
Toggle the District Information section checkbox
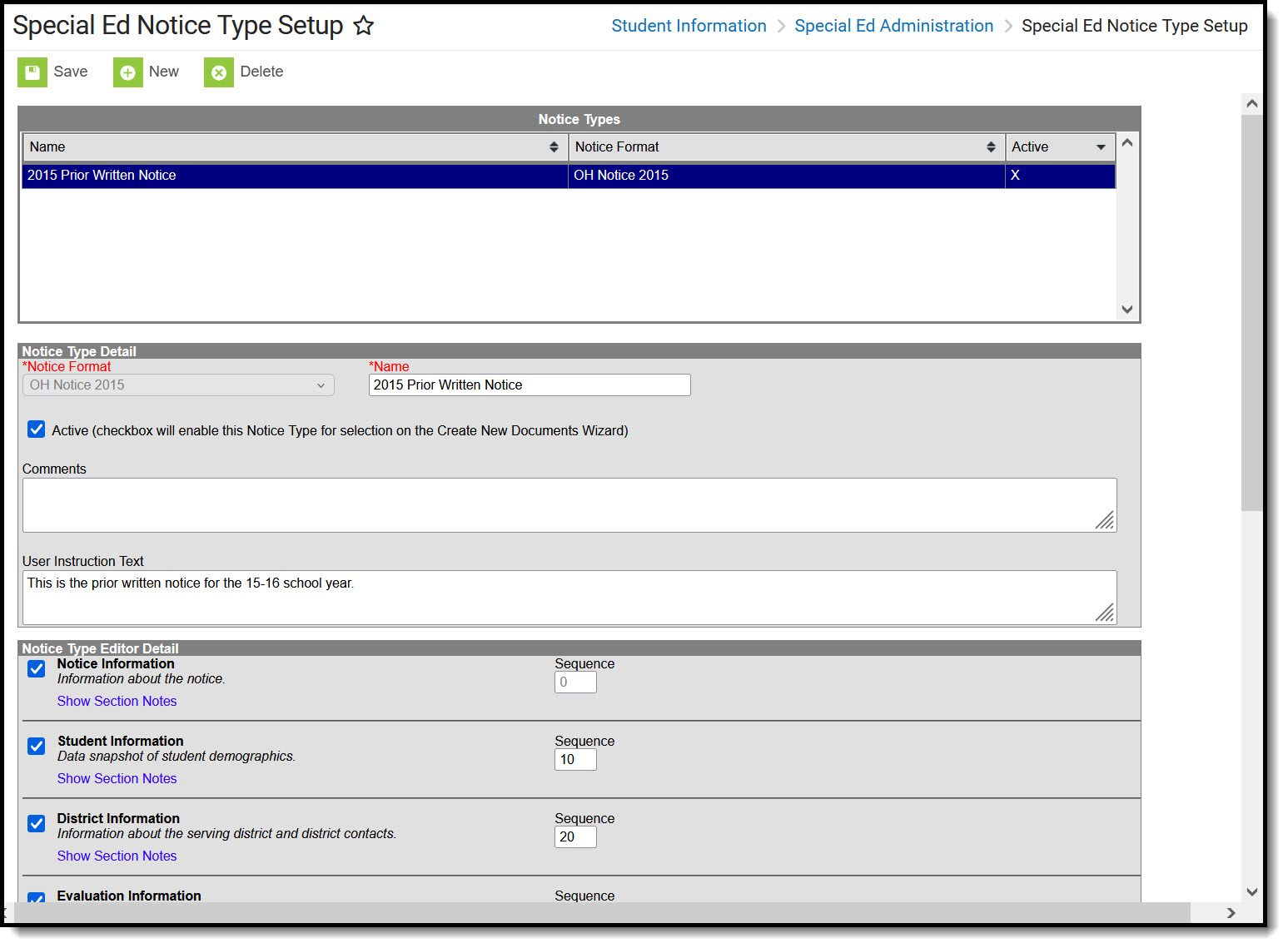point(37,824)
